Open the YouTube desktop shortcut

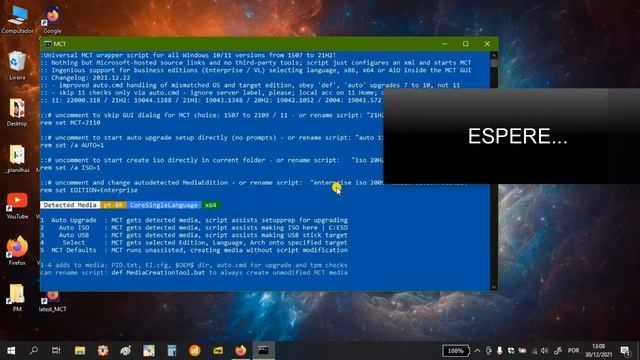(17, 205)
